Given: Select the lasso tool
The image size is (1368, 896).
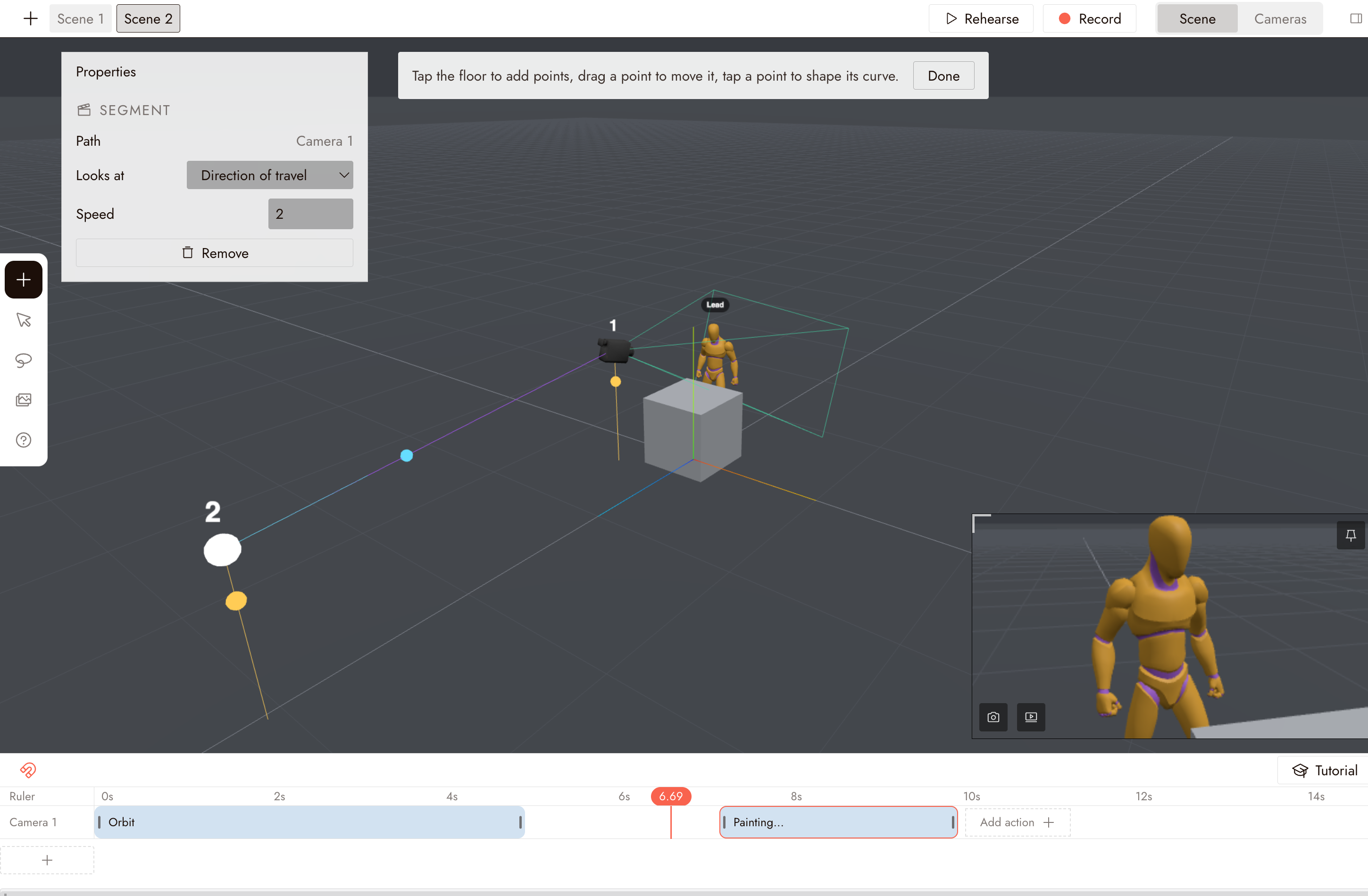Looking at the screenshot, I should point(24,360).
